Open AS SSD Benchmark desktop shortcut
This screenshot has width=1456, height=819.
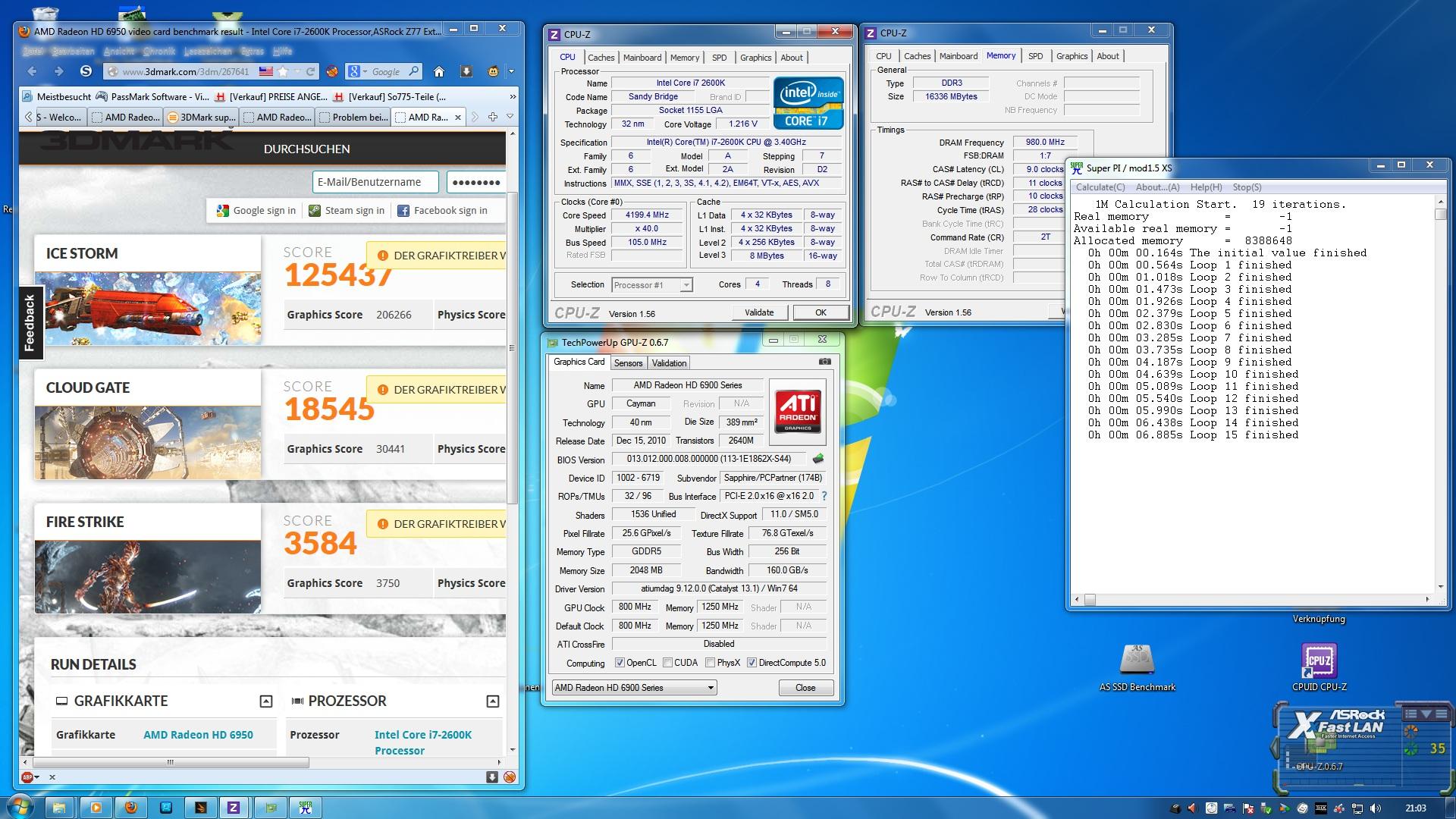click(x=1137, y=667)
